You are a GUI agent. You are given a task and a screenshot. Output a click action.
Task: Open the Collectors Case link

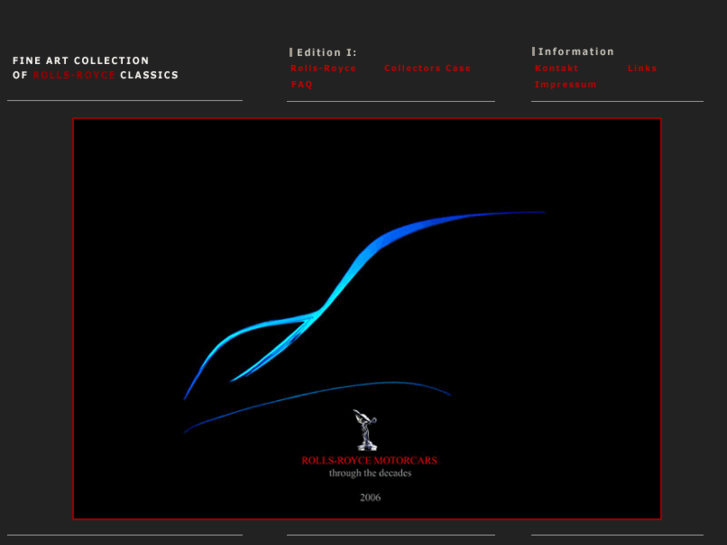(427, 68)
